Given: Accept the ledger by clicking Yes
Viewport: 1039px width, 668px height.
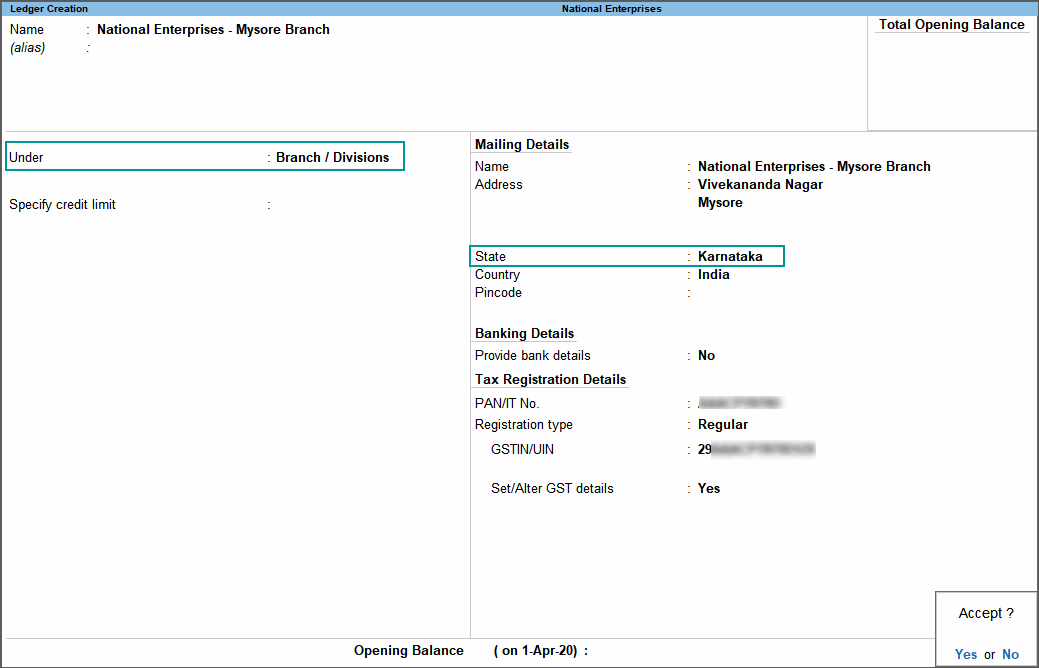Looking at the screenshot, I should [964, 654].
